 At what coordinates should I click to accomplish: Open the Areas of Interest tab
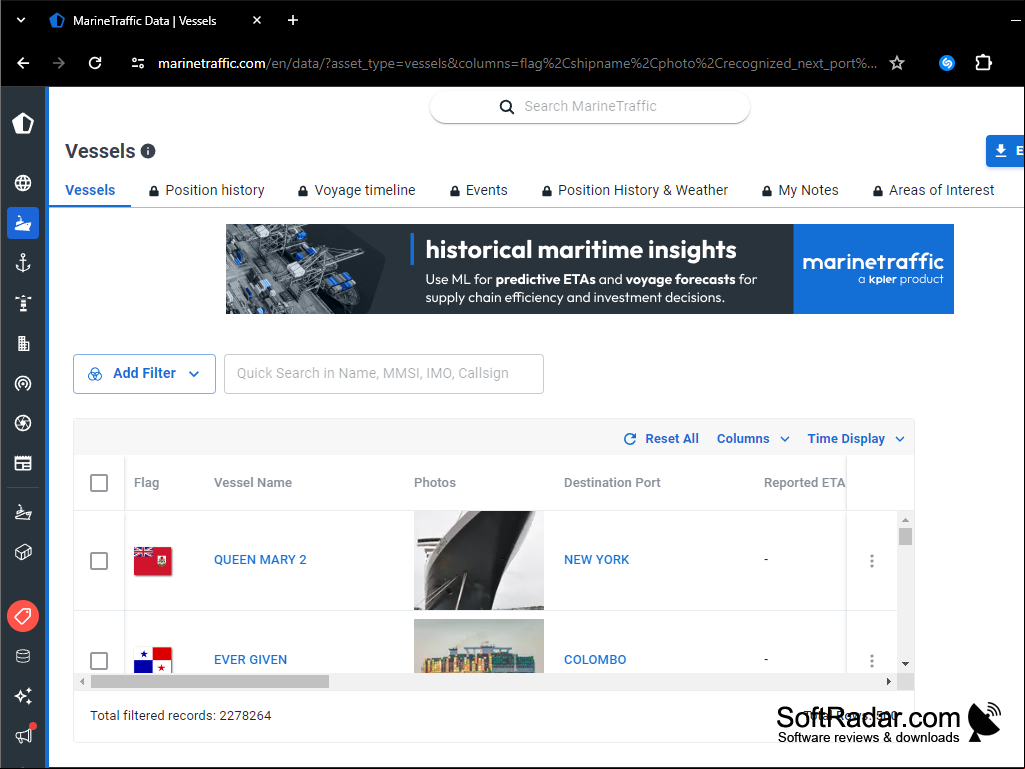click(x=933, y=190)
